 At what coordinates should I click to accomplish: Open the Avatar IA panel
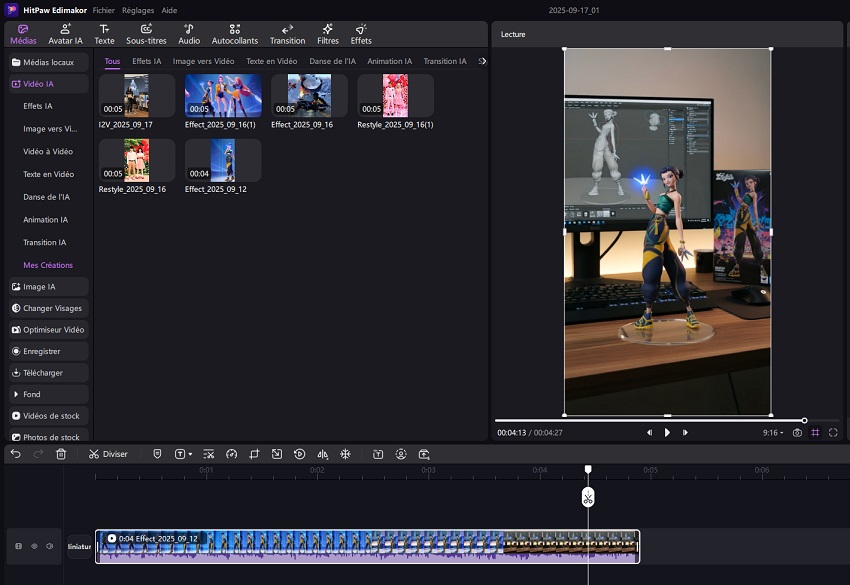tap(65, 34)
